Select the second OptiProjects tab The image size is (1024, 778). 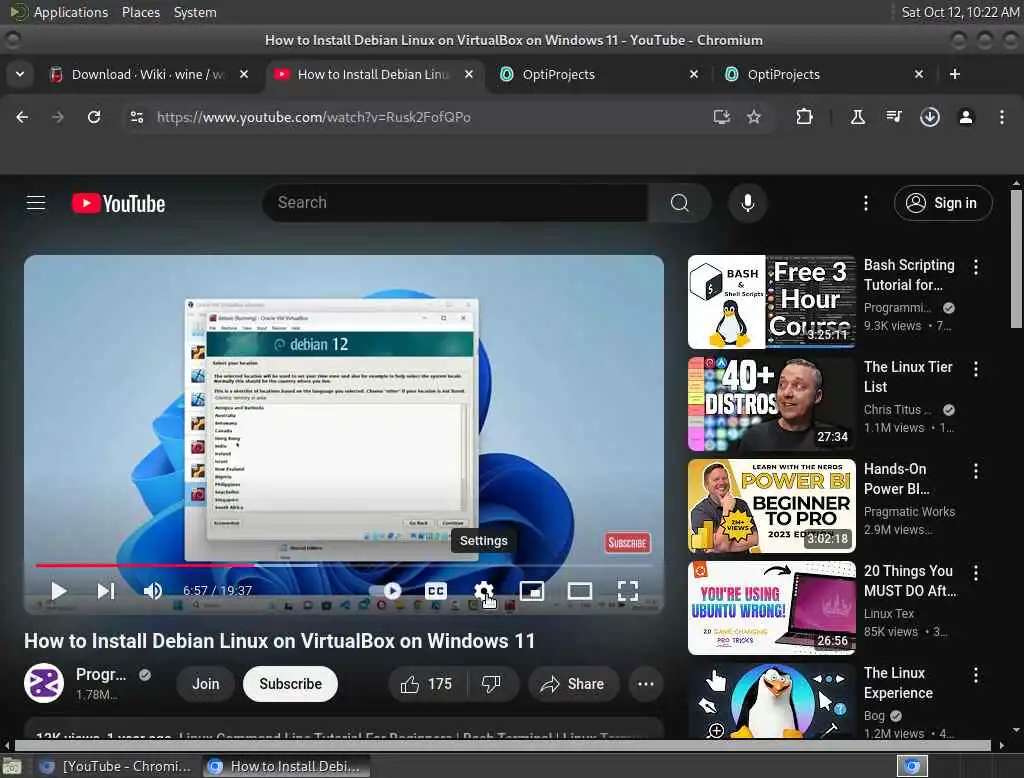point(825,74)
